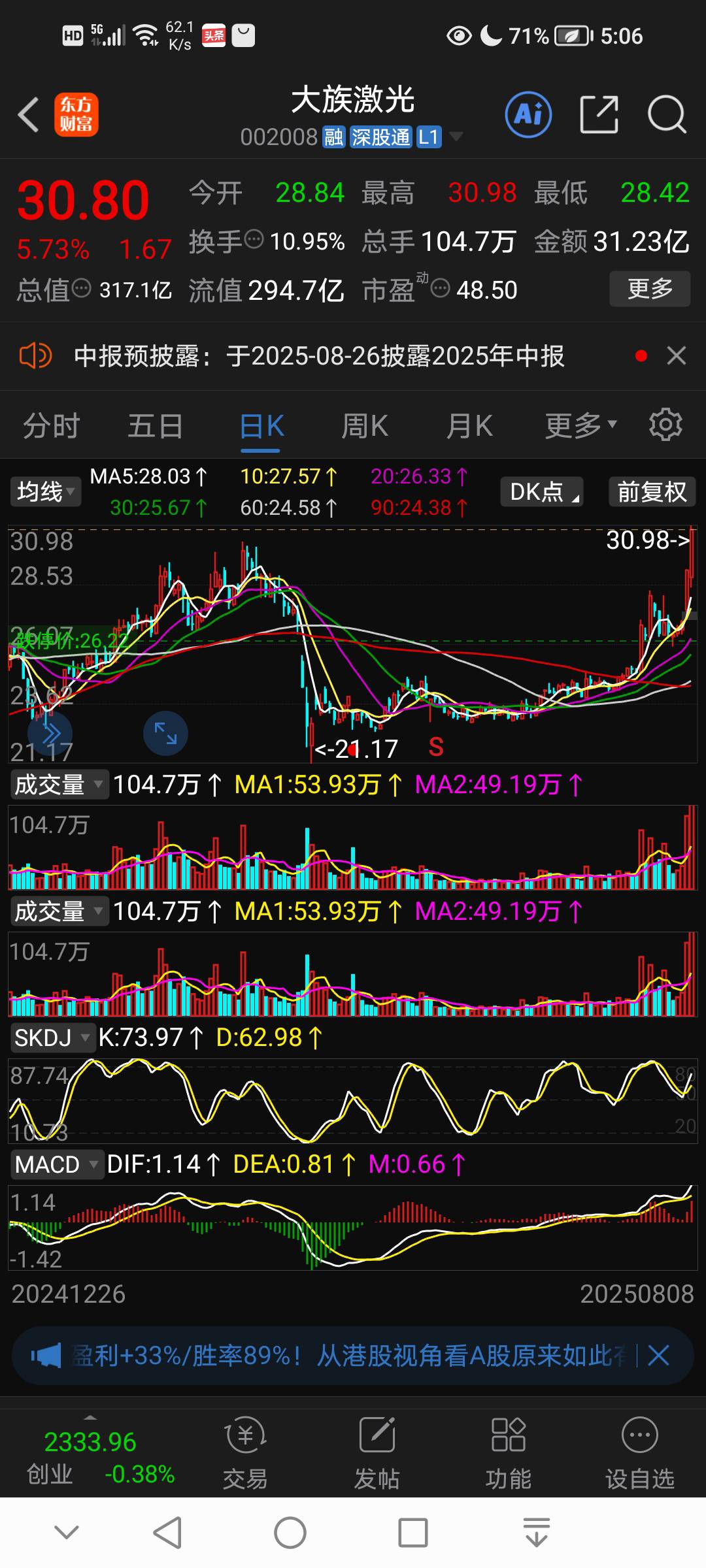Tap the 总值 info smiley icon
Image resolution: width=706 pixels, height=1568 pixels.
tap(81, 287)
